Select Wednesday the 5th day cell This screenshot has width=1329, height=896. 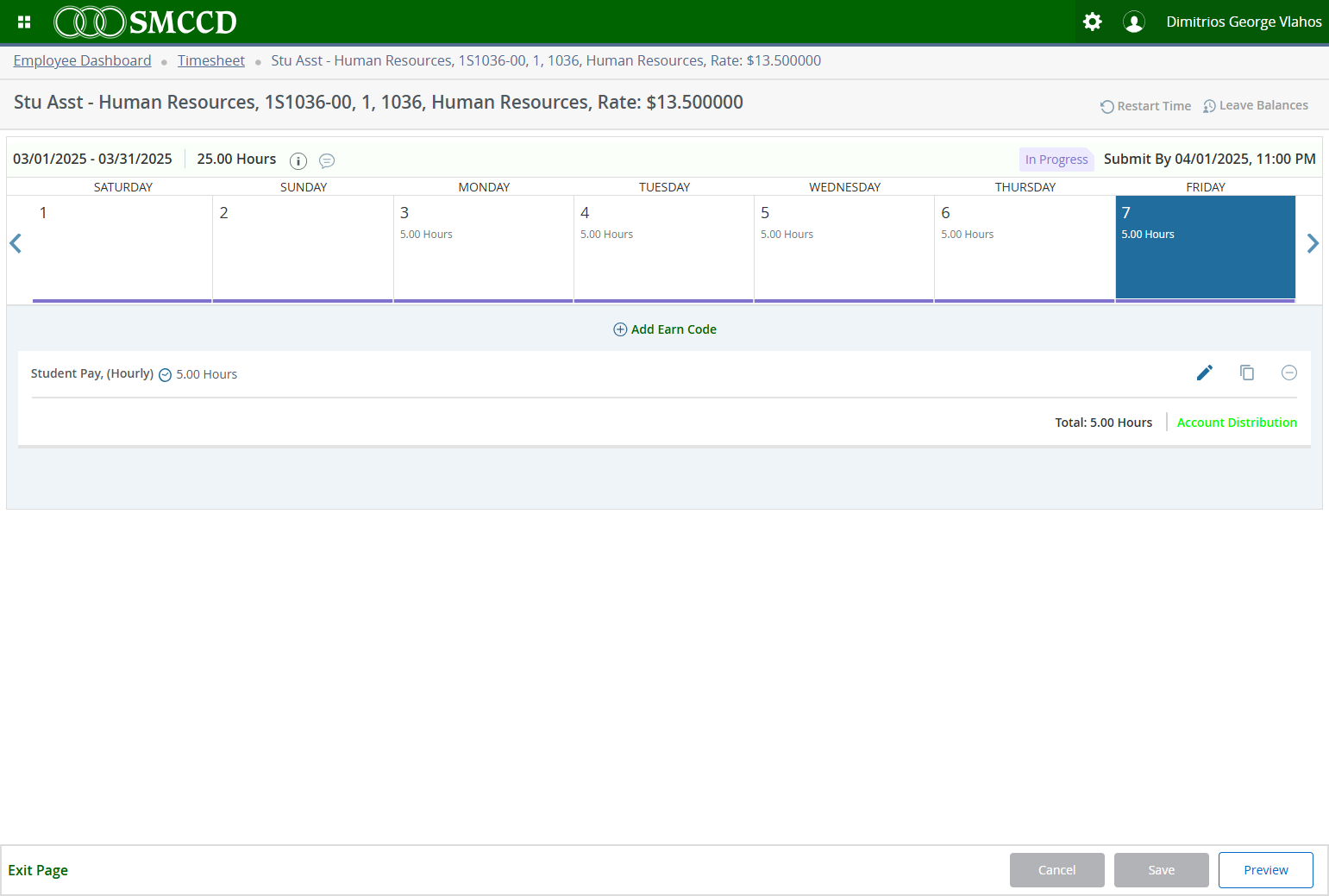point(844,248)
